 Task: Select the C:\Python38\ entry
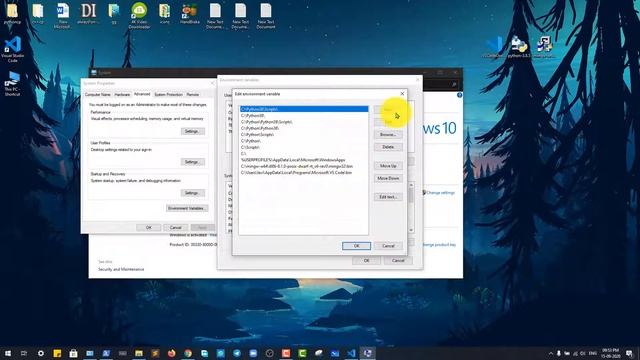pyautogui.click(x=304, y=116)
